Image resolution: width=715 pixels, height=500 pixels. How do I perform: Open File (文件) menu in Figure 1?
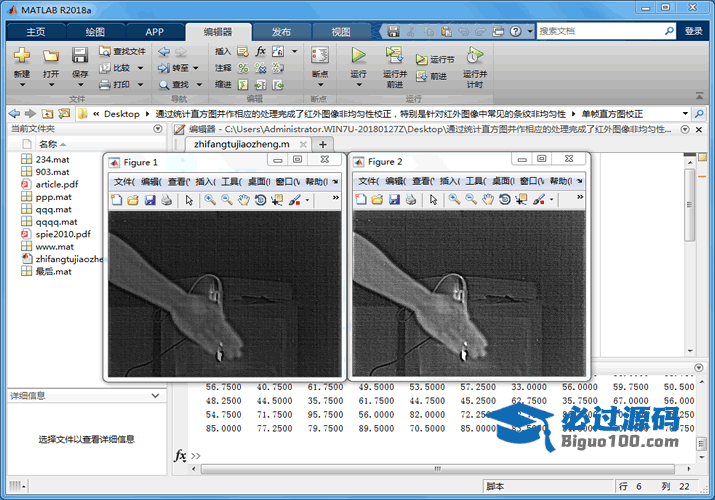124,182
